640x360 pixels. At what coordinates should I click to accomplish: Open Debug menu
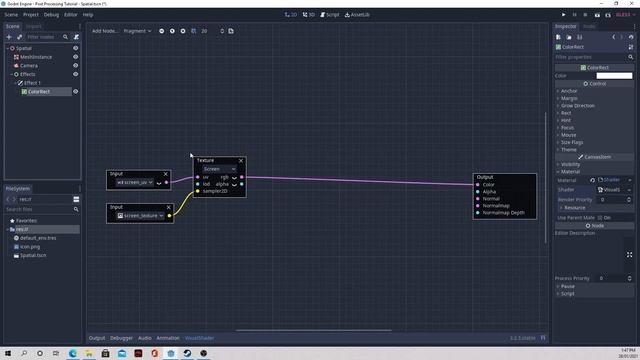51,15
